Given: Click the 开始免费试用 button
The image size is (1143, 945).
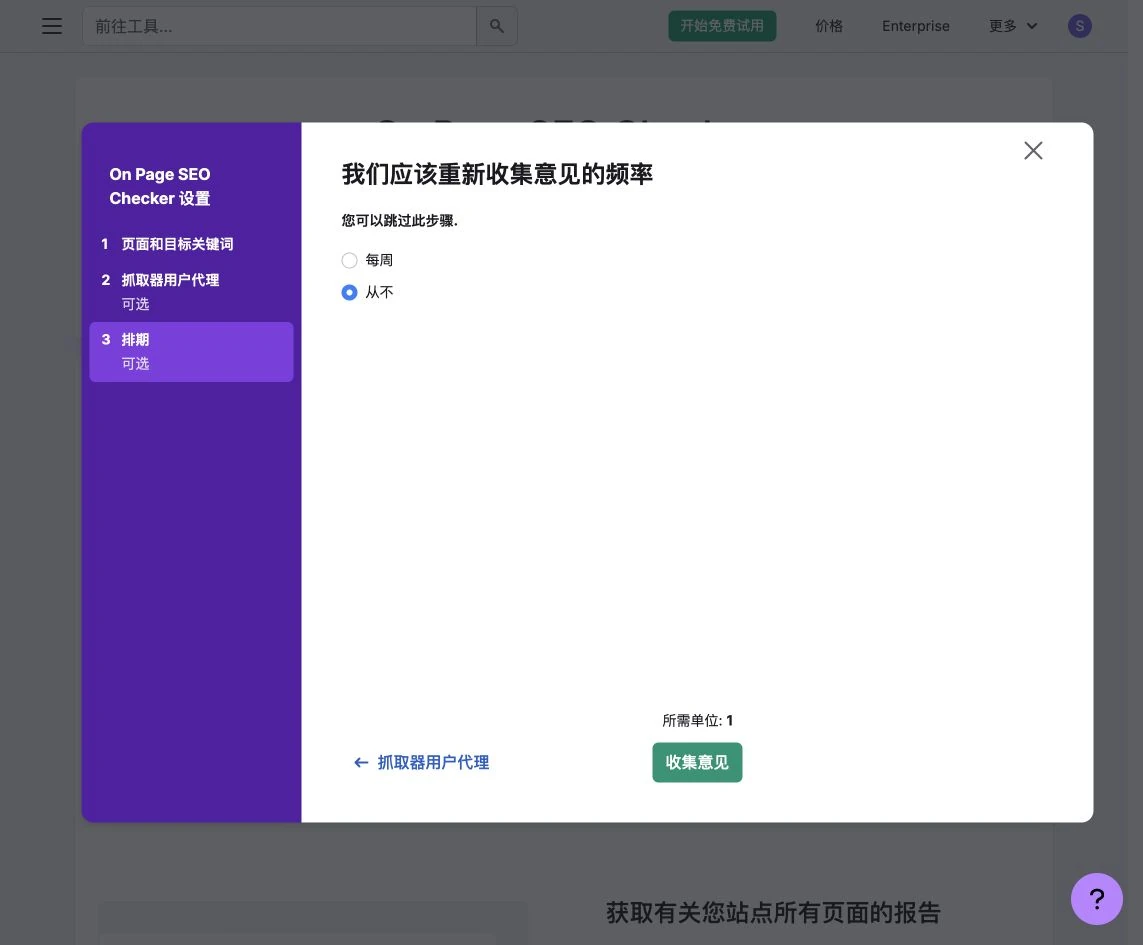Looking at the screenshot, I should click(x=722, y=26).
